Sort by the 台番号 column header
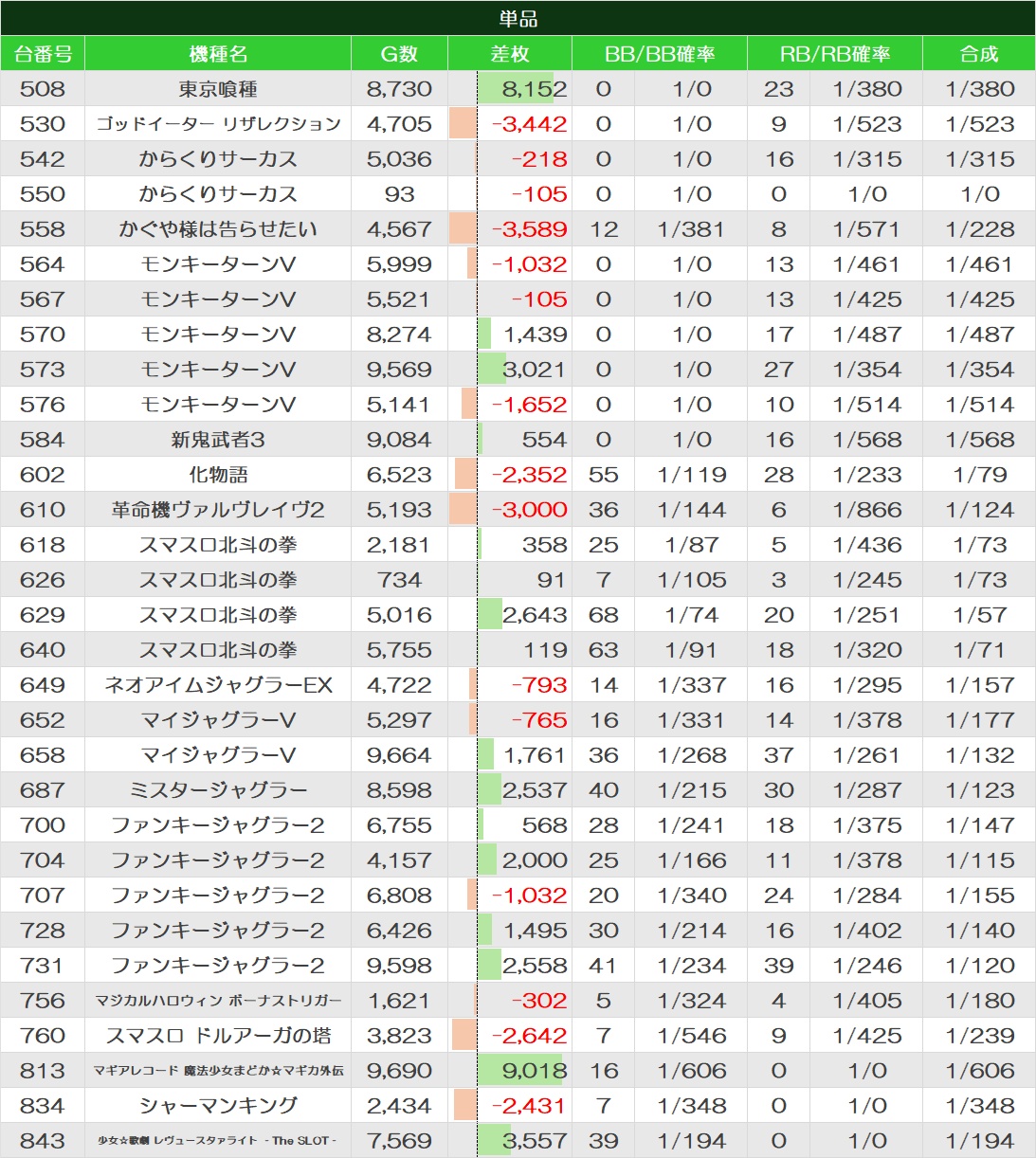 tap(43, 54)
